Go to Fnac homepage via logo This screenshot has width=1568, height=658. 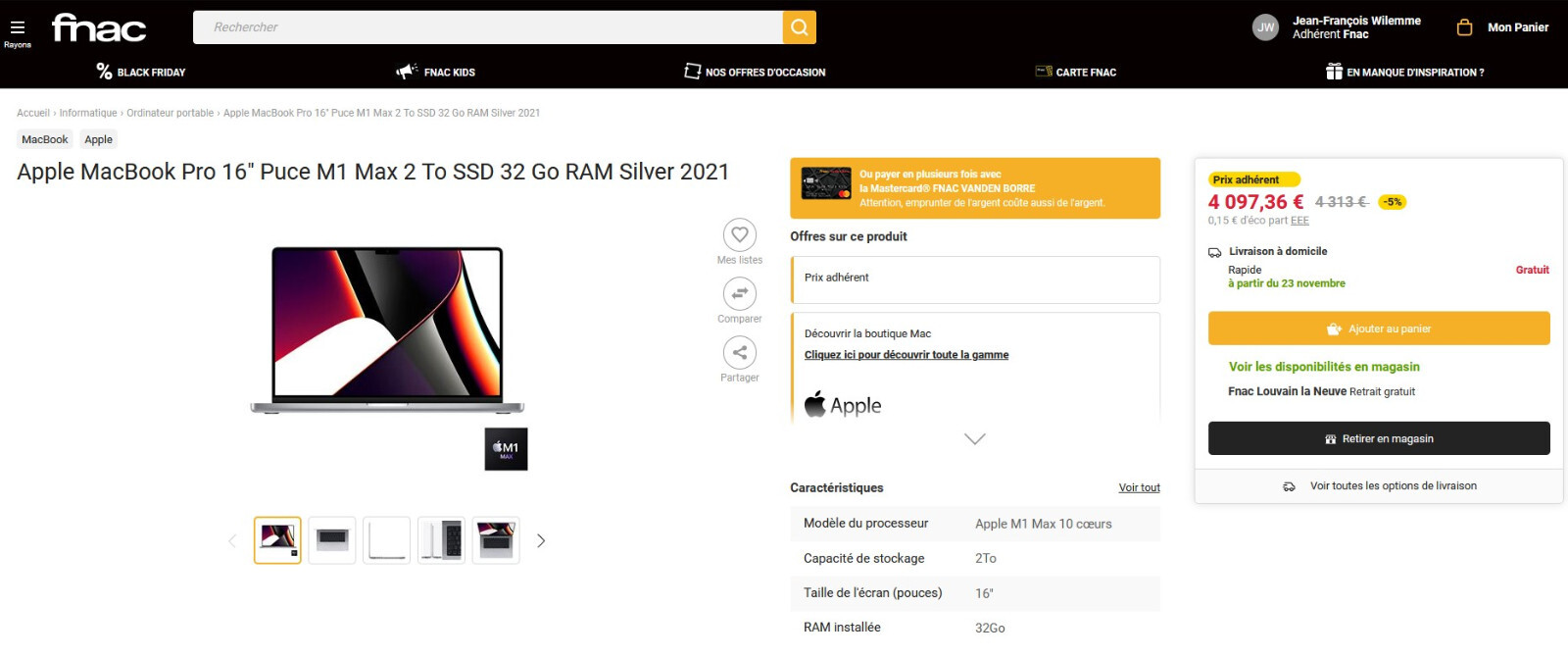(99, 27)
